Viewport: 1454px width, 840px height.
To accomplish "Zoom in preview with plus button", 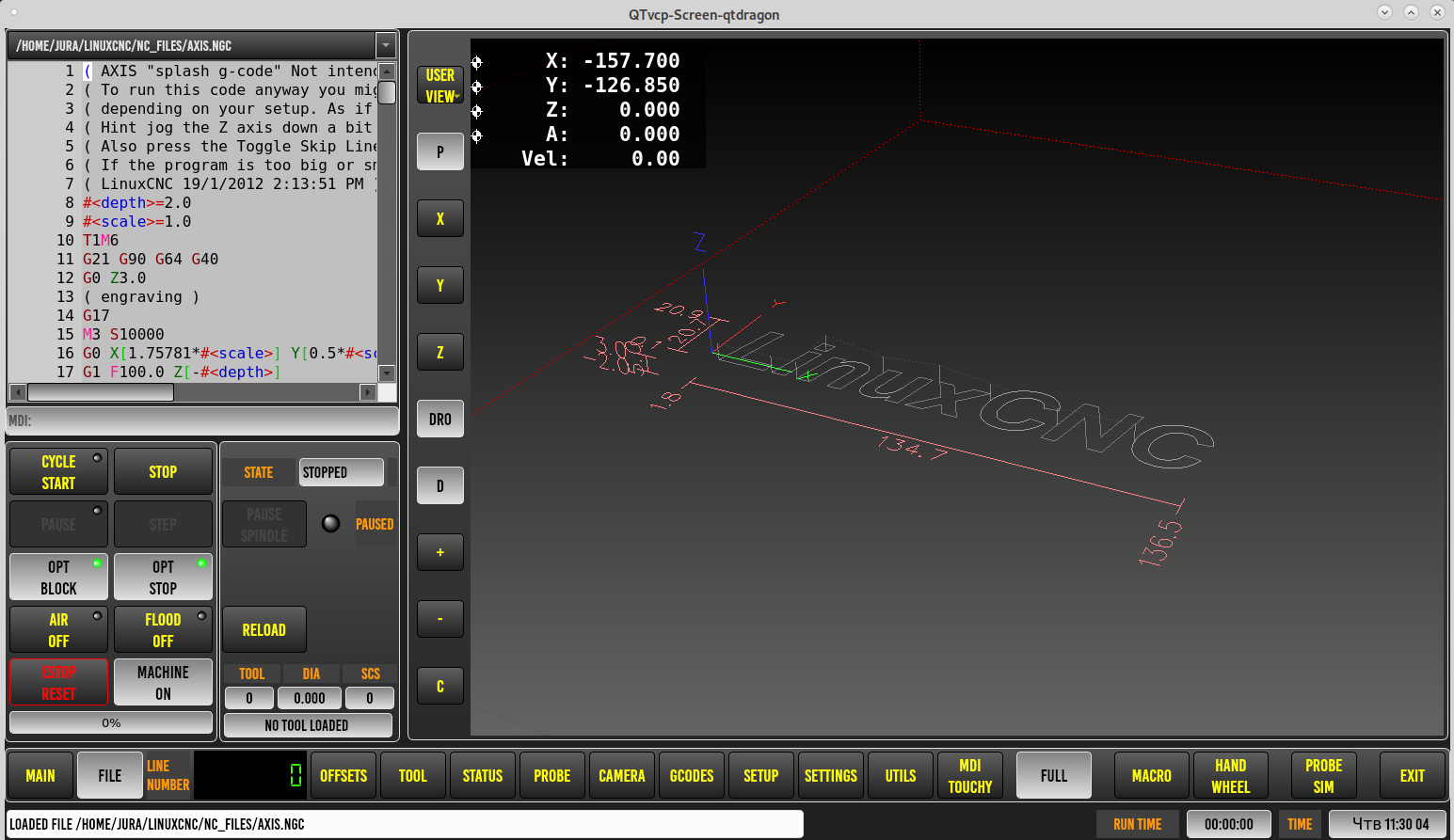I will pos(440,552).
